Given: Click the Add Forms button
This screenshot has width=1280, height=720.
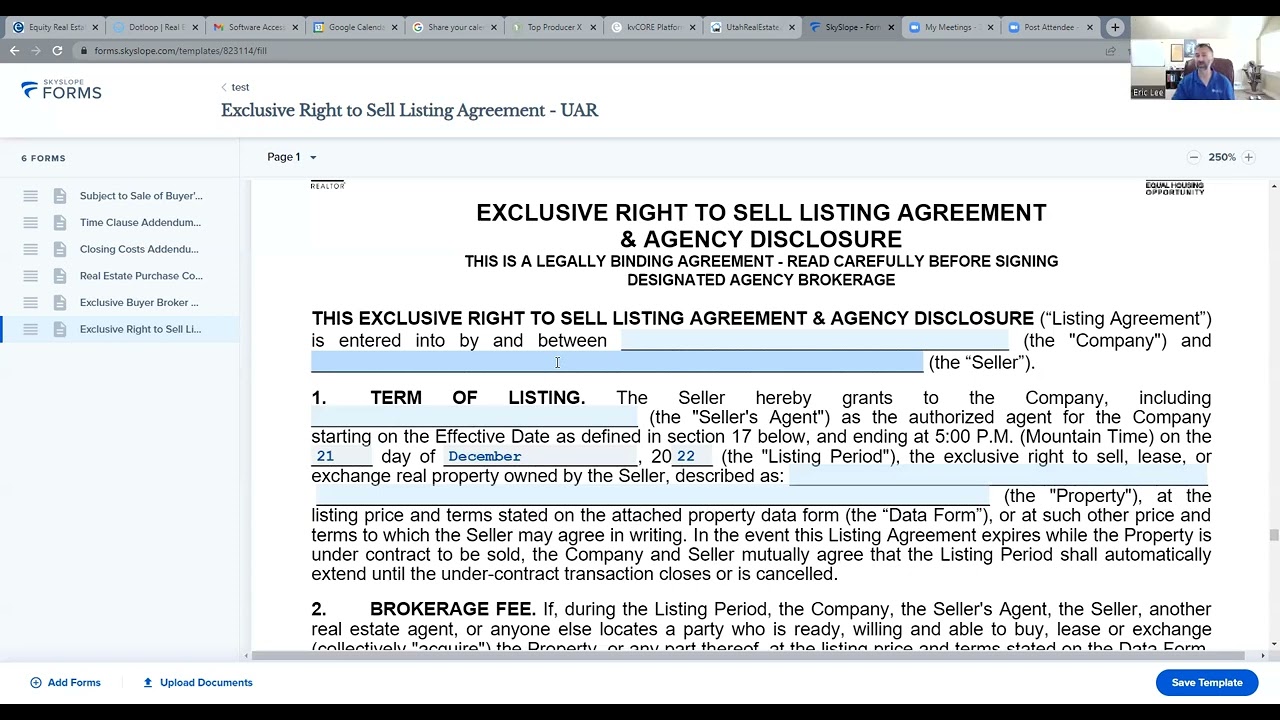Looking at the screenshot, I should 65,682.
